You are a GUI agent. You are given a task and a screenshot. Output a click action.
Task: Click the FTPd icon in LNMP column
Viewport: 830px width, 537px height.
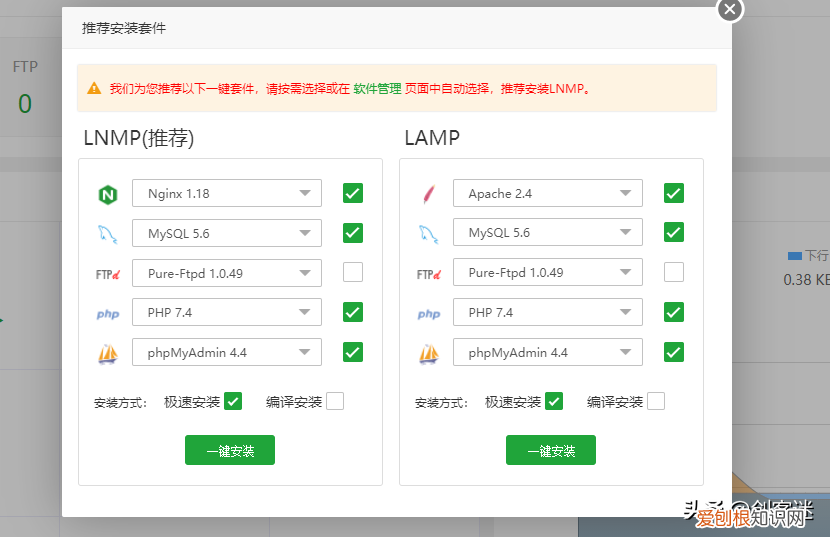coord(108,274)
